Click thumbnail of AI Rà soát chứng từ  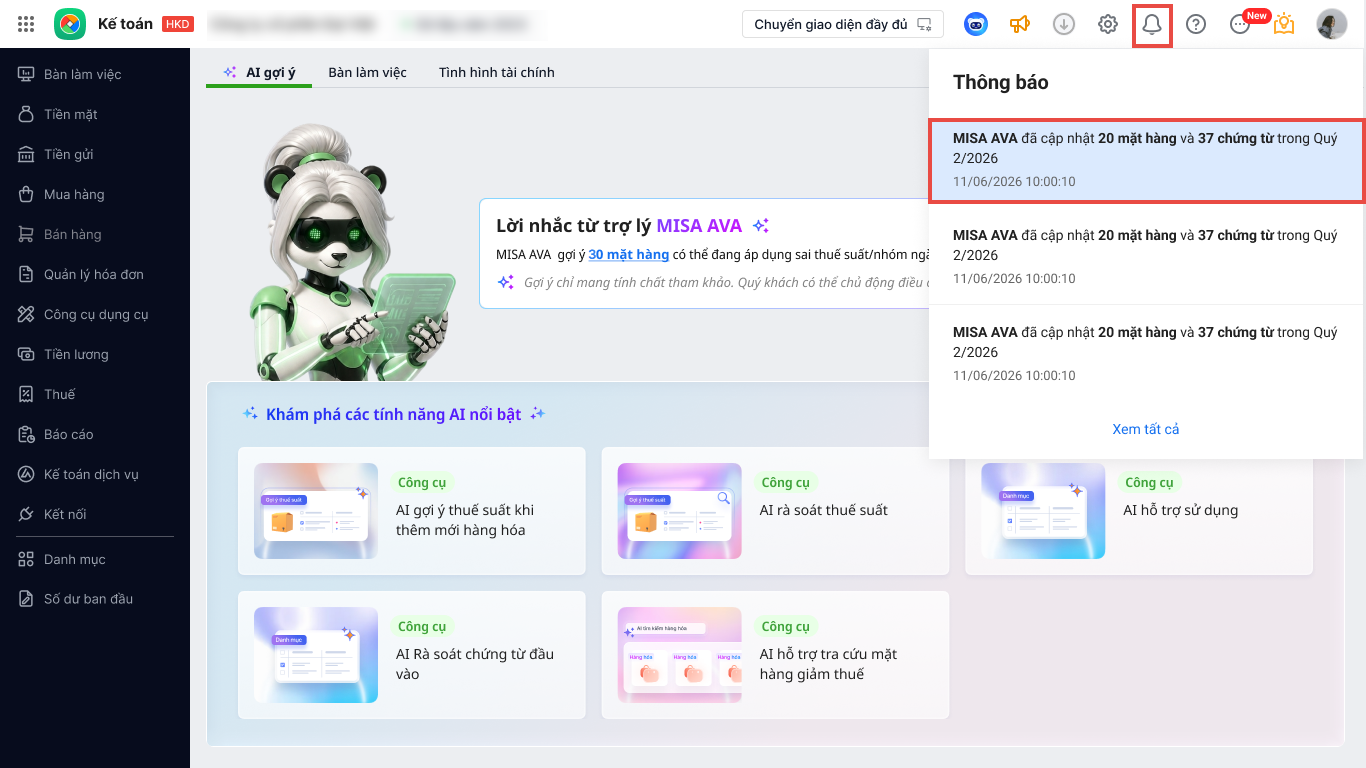click(316, 655)
